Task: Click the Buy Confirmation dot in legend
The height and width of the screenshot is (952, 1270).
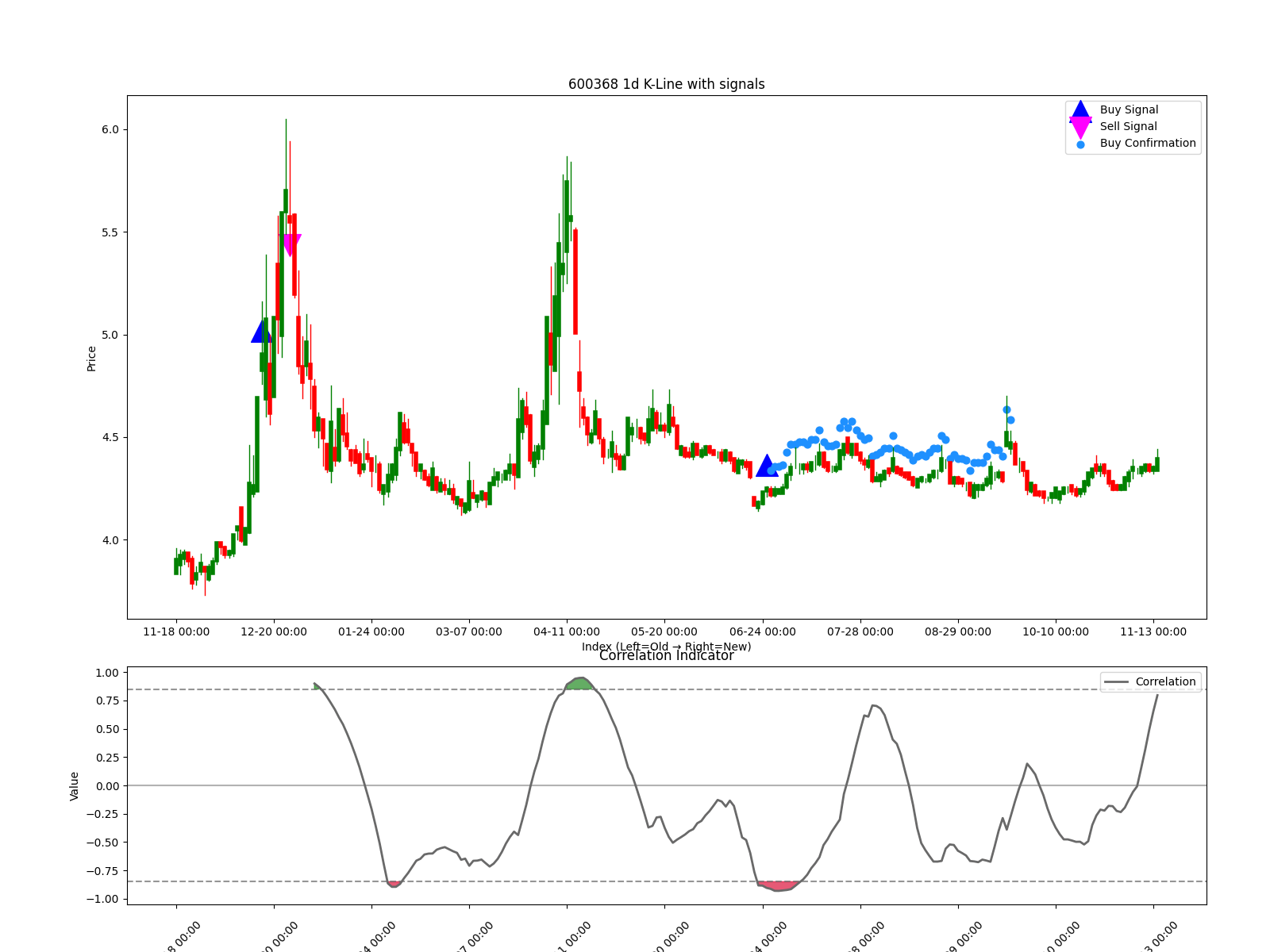Action: point(1080,144)
